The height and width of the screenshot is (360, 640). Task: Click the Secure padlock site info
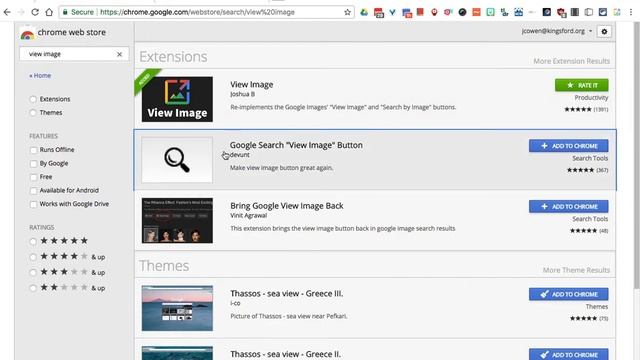pyautogui.click(x=78, y=12)
